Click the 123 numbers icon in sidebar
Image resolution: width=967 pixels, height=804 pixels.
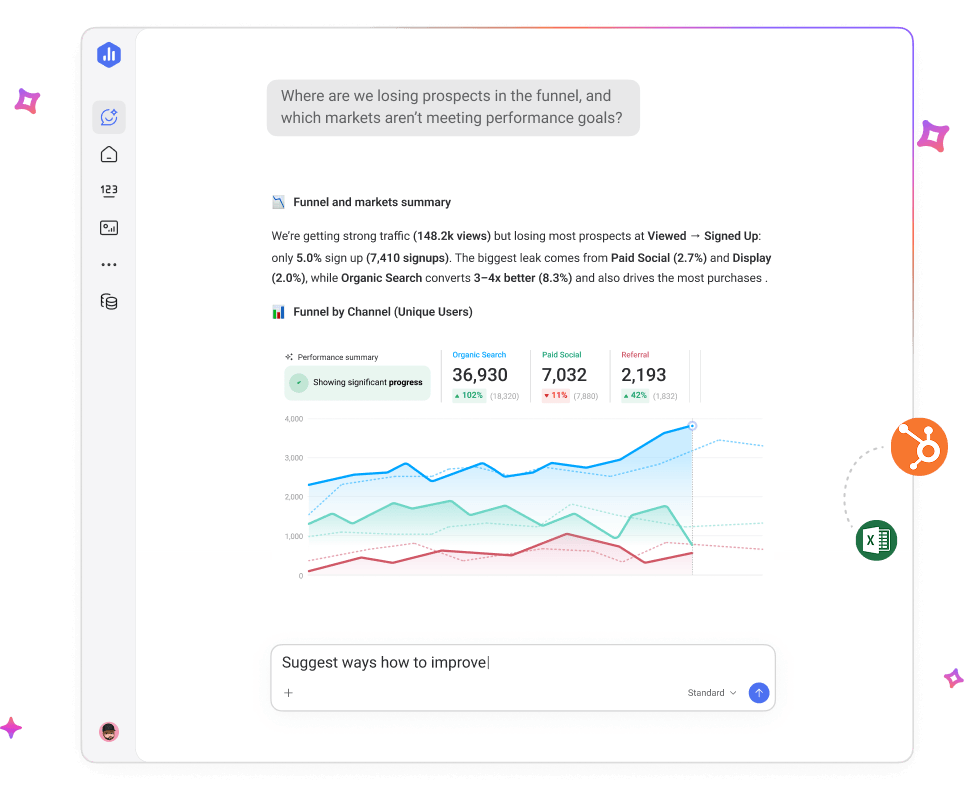(x=108, y=190)
